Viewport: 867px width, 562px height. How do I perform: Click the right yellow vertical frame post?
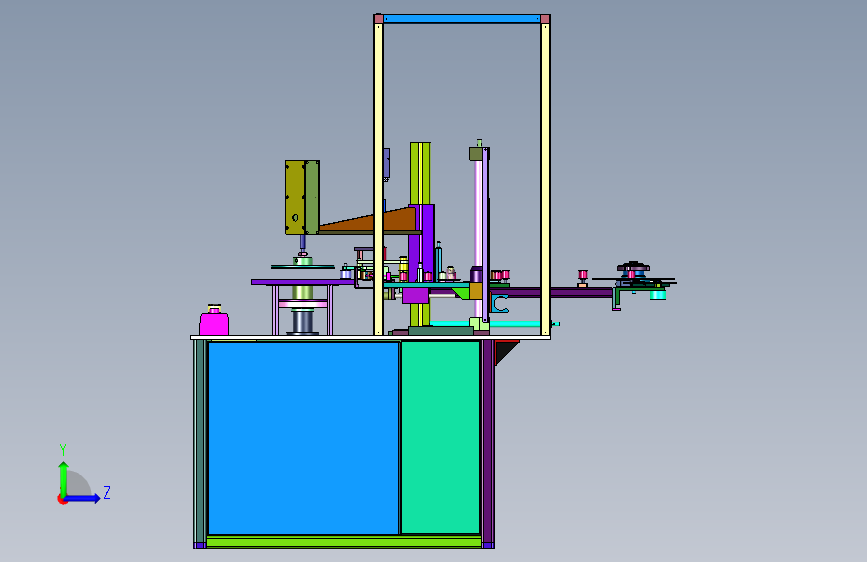(545, 179)
